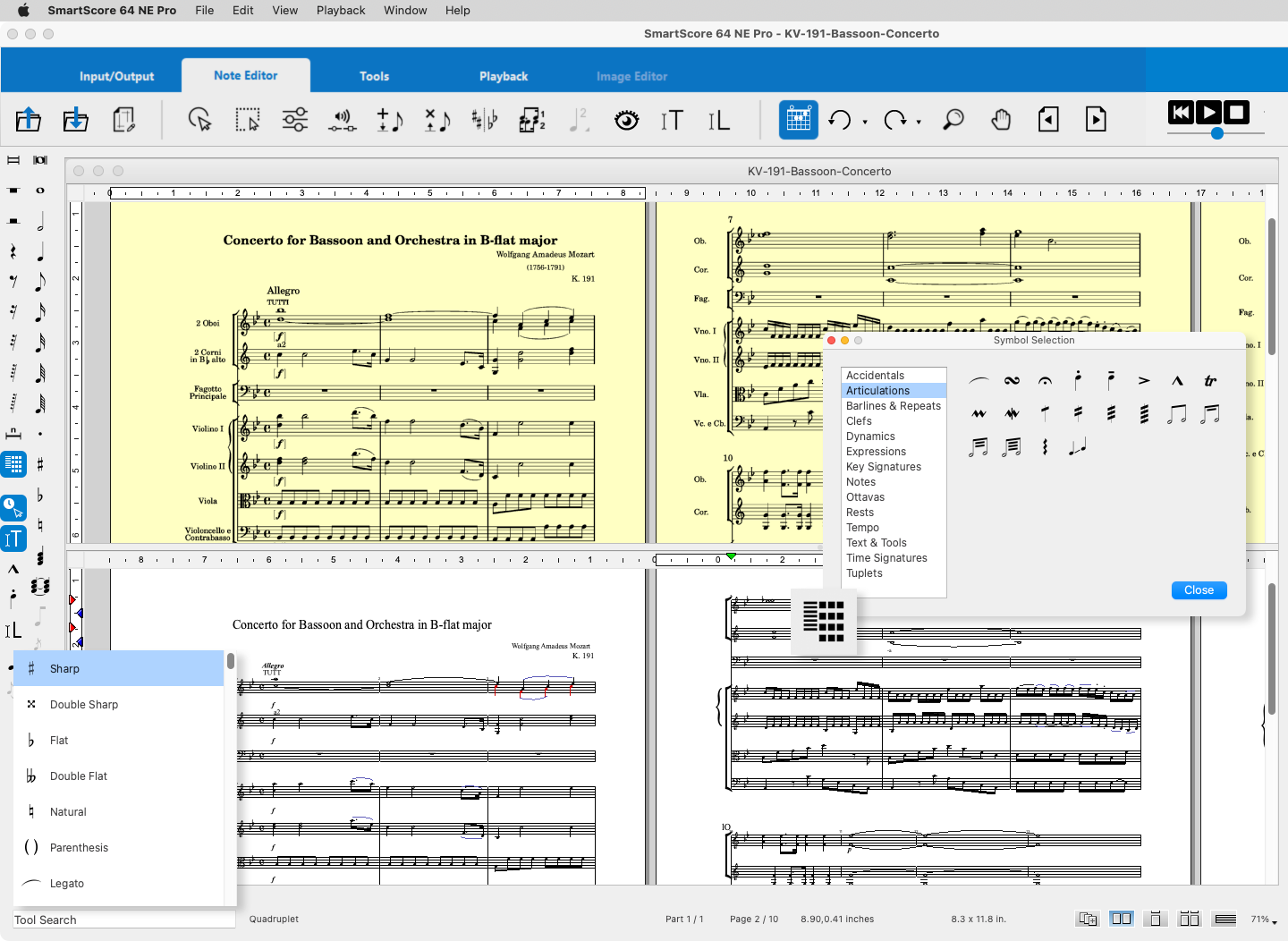Go to next page icon
The width and height of the screenshot is (1288, 941).
pyautogui.click(x=1096, y=120)
